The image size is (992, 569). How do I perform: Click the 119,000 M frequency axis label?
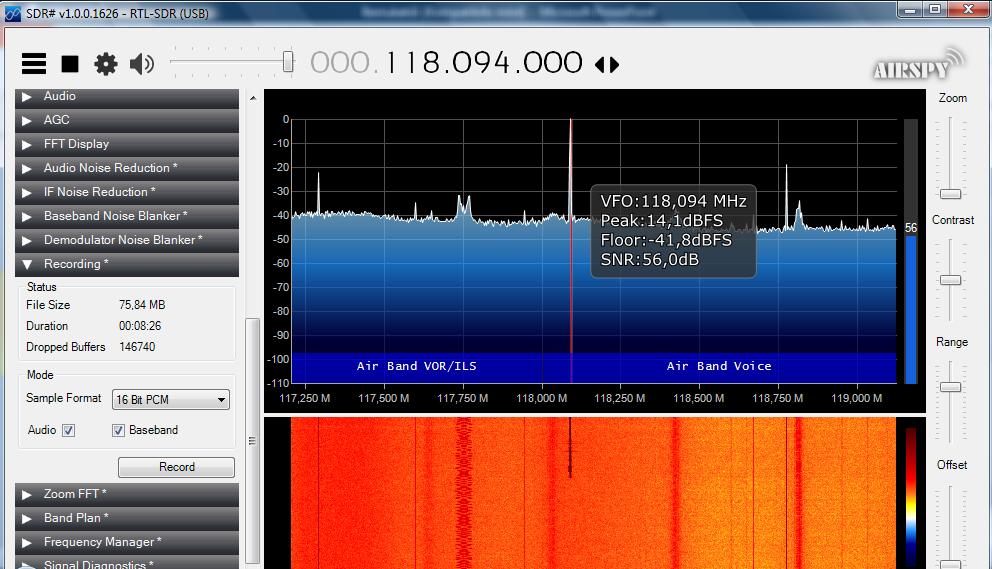[857, 398]
